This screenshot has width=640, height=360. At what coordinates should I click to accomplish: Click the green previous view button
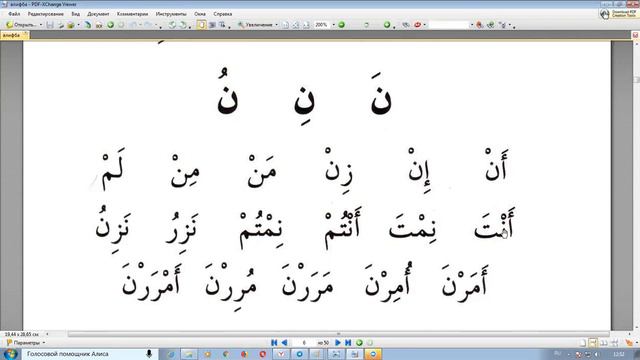(359, 343)
